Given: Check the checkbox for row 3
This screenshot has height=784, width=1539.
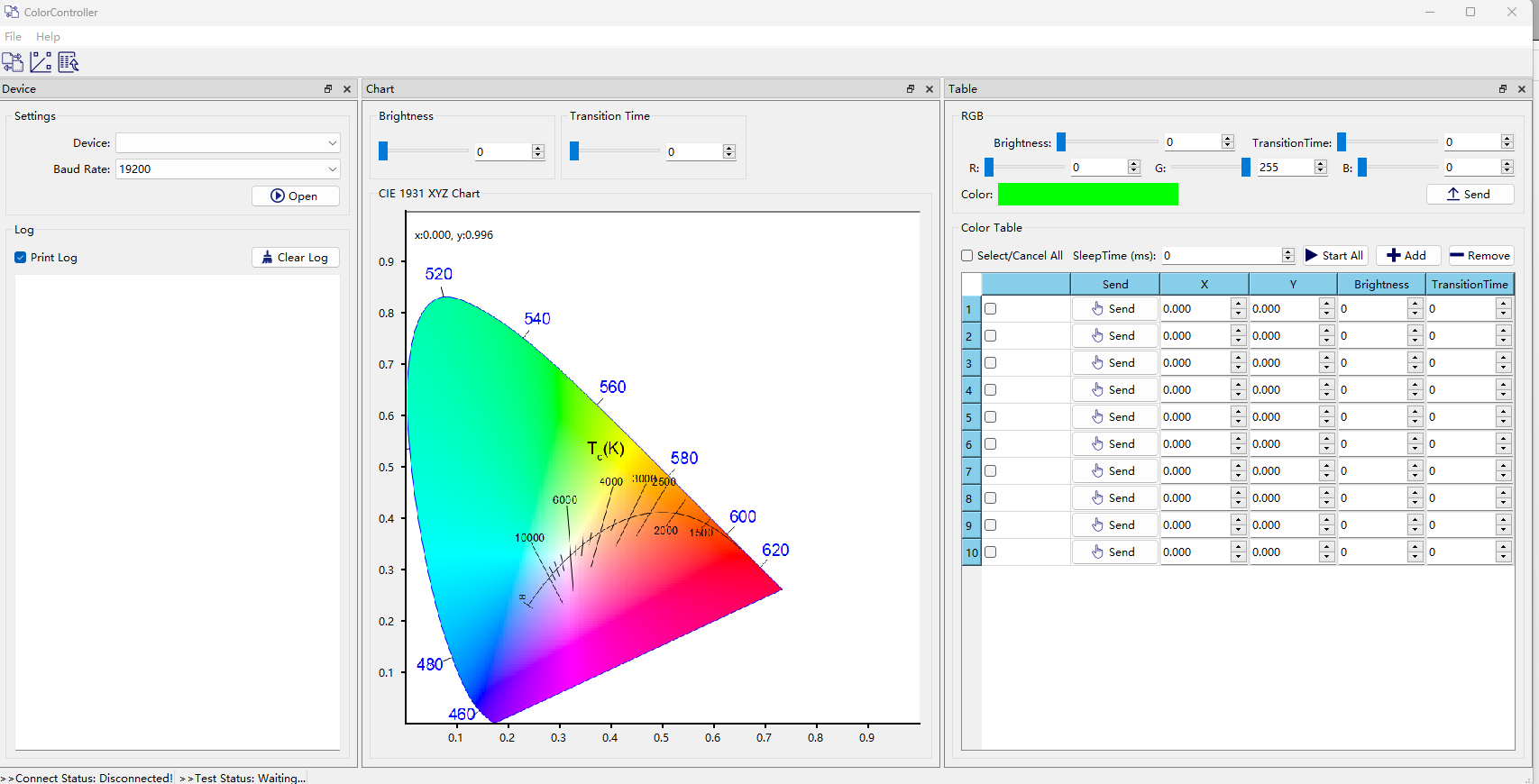Looking at the screenshot, I should (x=991, y=363).
